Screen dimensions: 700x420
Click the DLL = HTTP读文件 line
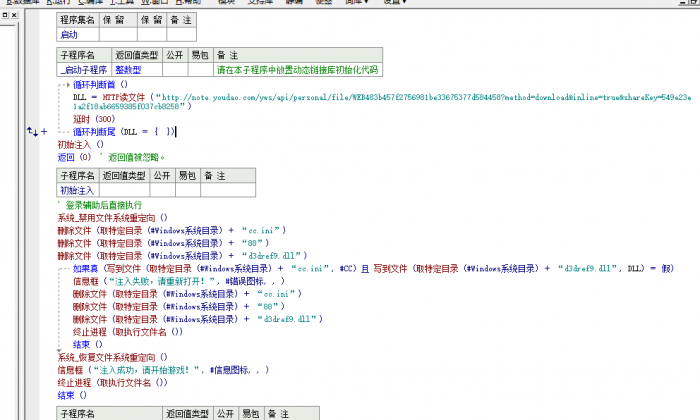coord(382,101)
